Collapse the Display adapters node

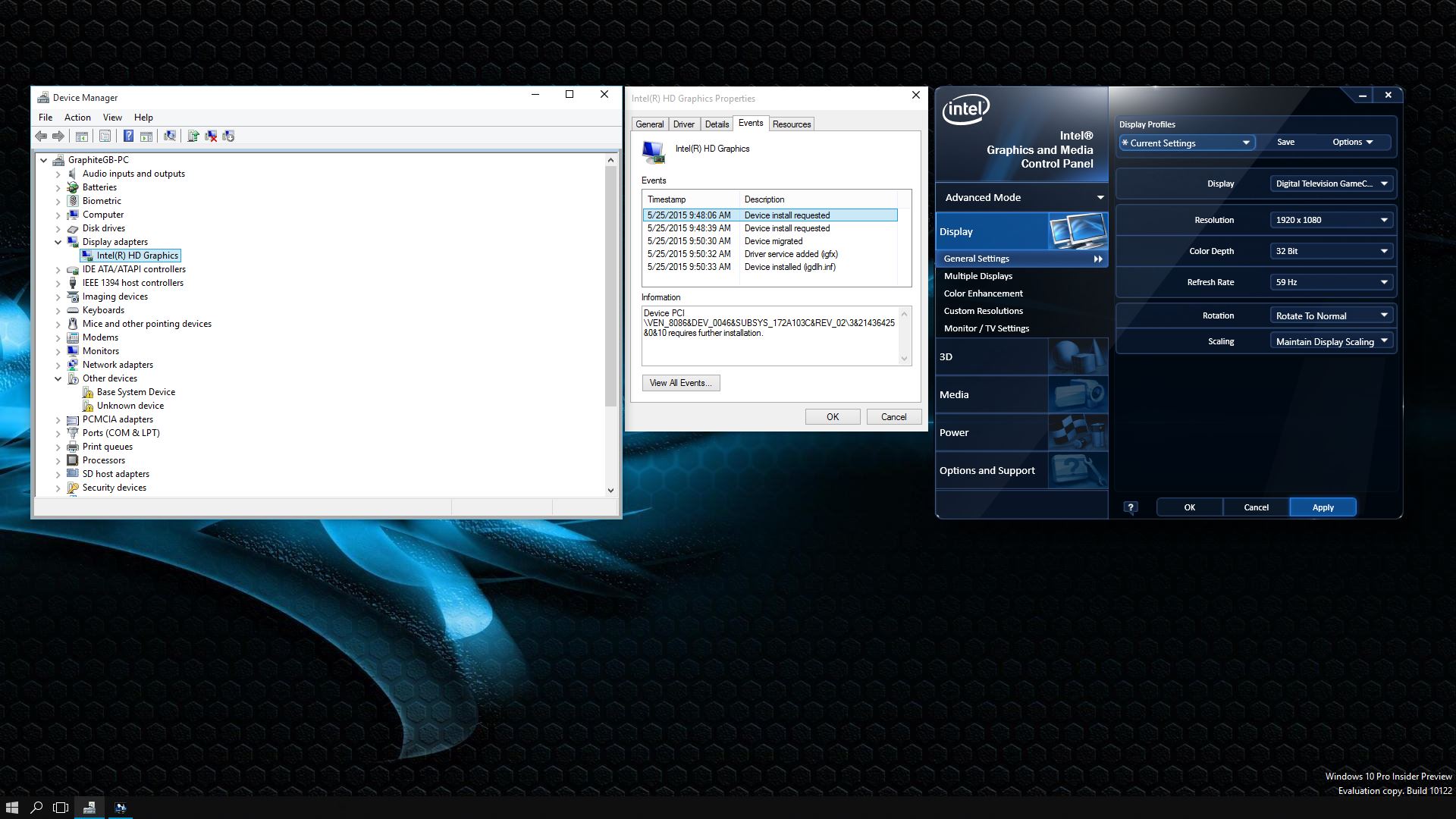pyautogui.click(x=58, y=242)
